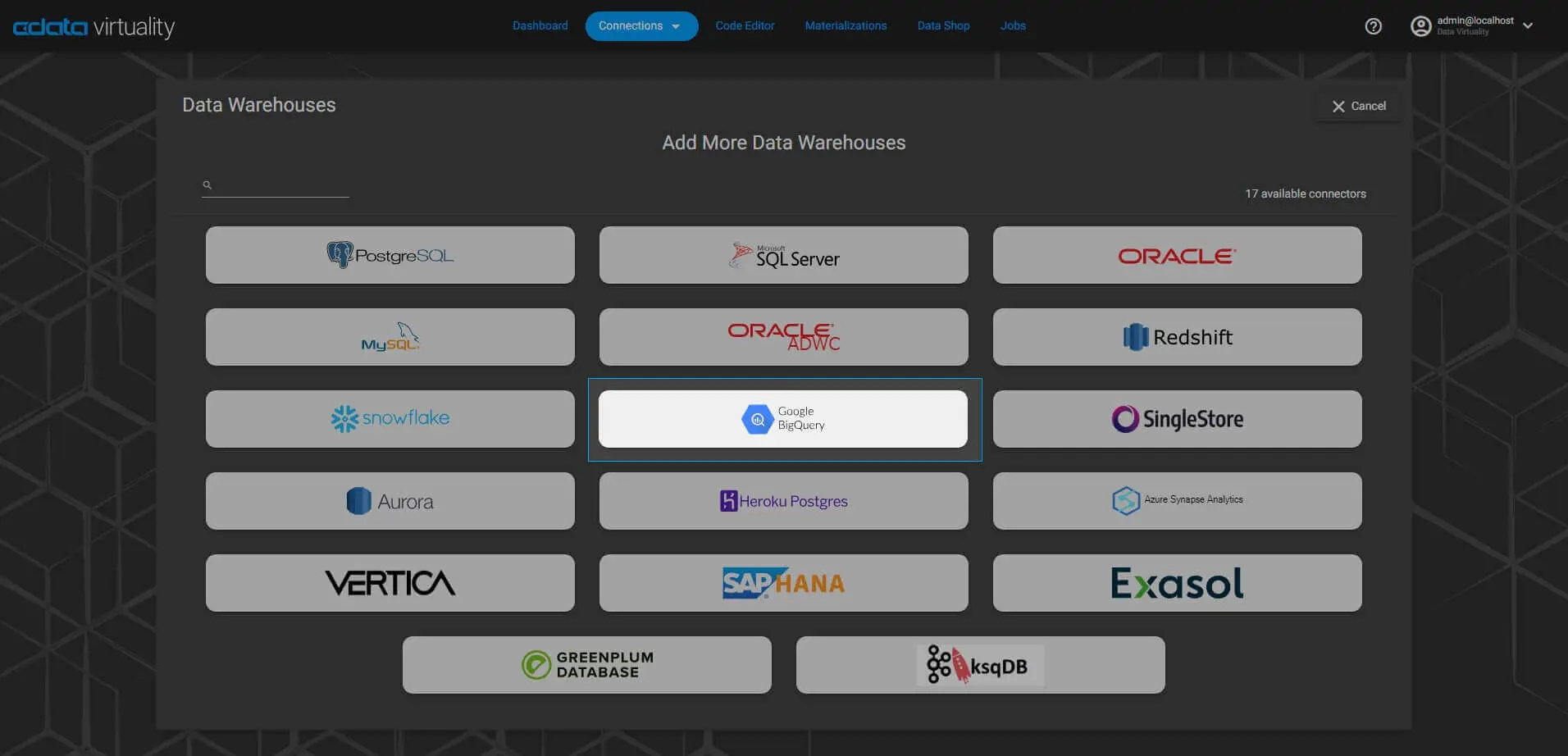Focus the connector search field
This screenshot has height=756, width=1568.
coord(276,185)
